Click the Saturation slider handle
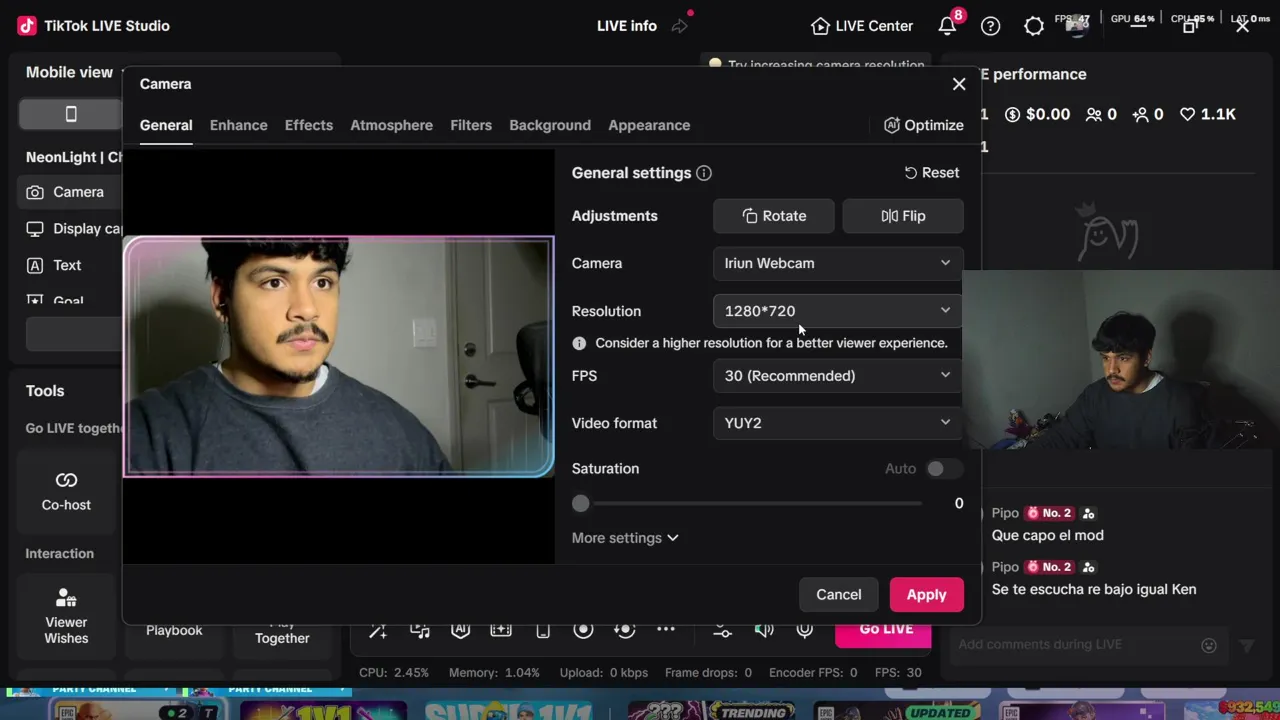1280x720 pixels. (x=581, y=504)
